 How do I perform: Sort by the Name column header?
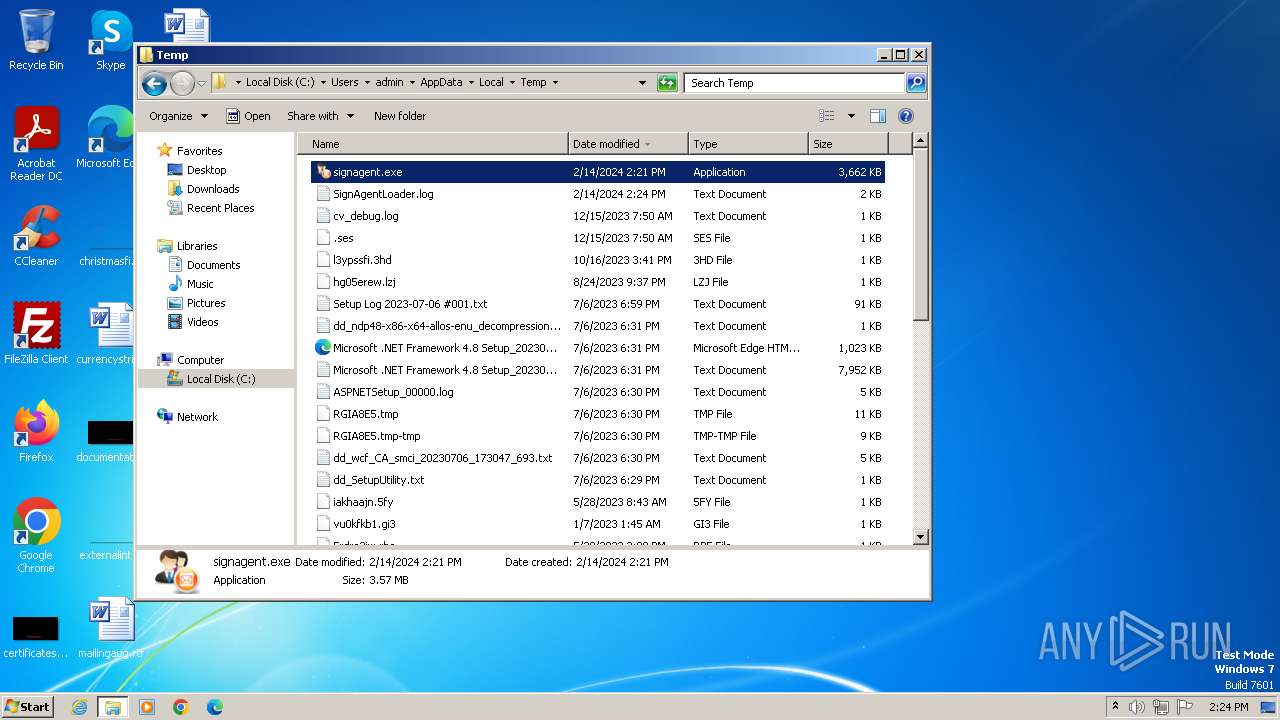point(433,144)
